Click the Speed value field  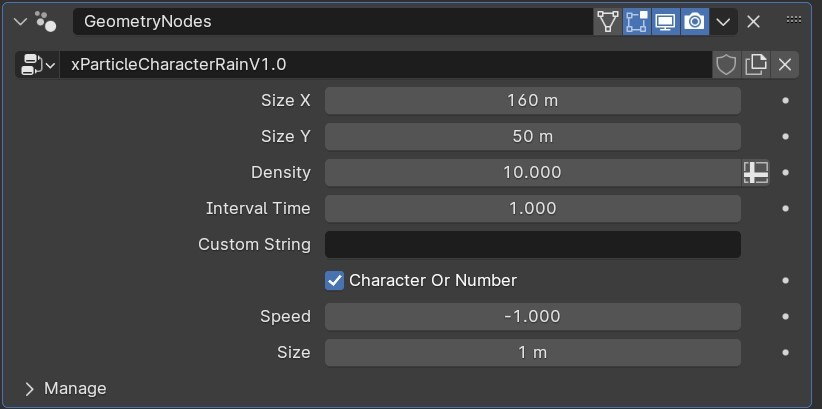pos(532,316)
